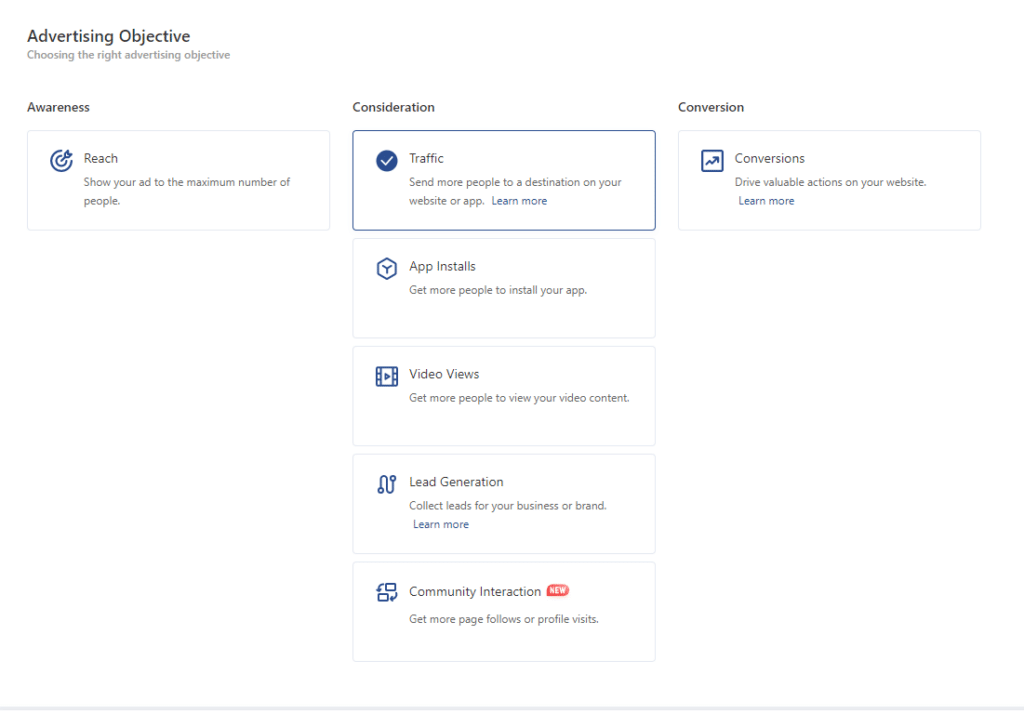Image resolution: width=1024 pixels, height=714 pixels.
Task: Click the Advertising Objective page title
Action: coord(108,37)
